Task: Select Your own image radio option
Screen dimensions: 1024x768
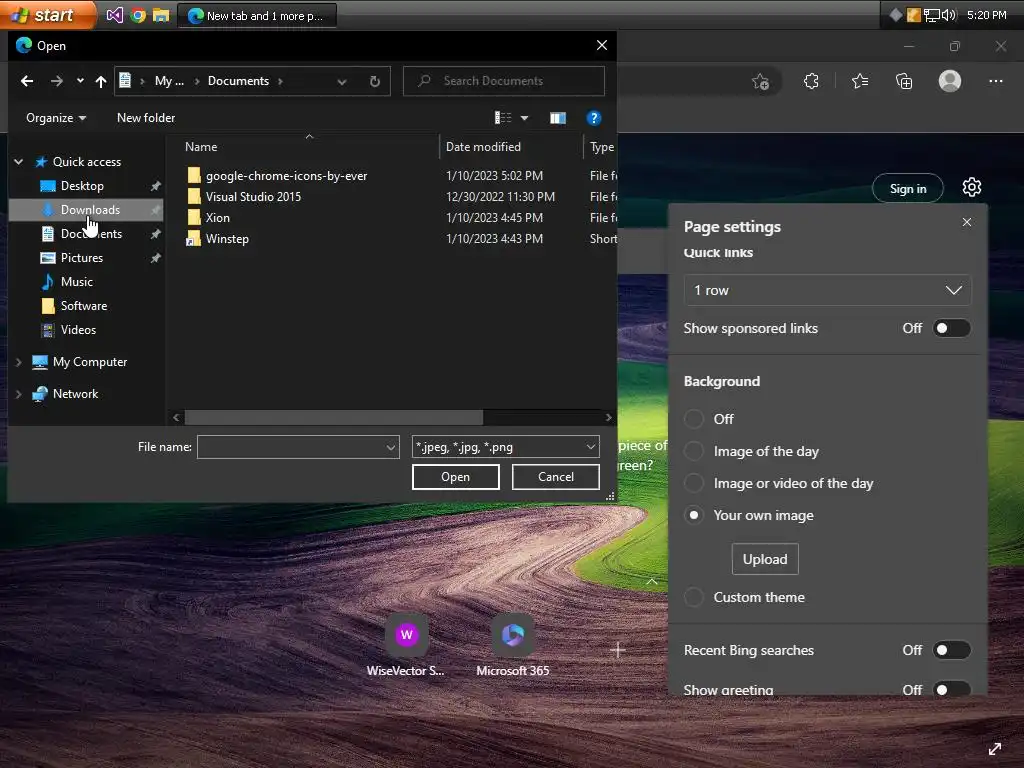Action: (x=694, y=515)
